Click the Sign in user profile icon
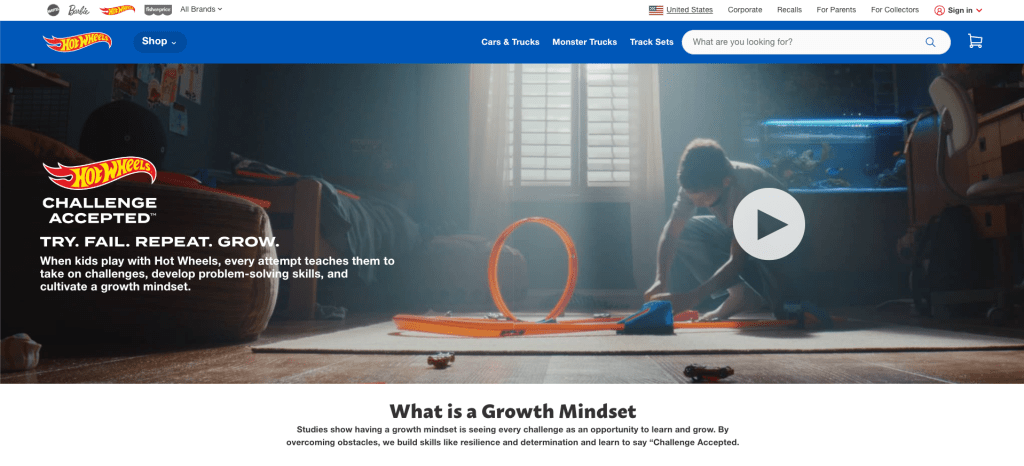The image size is (1024, 466). tap(939, 10)
